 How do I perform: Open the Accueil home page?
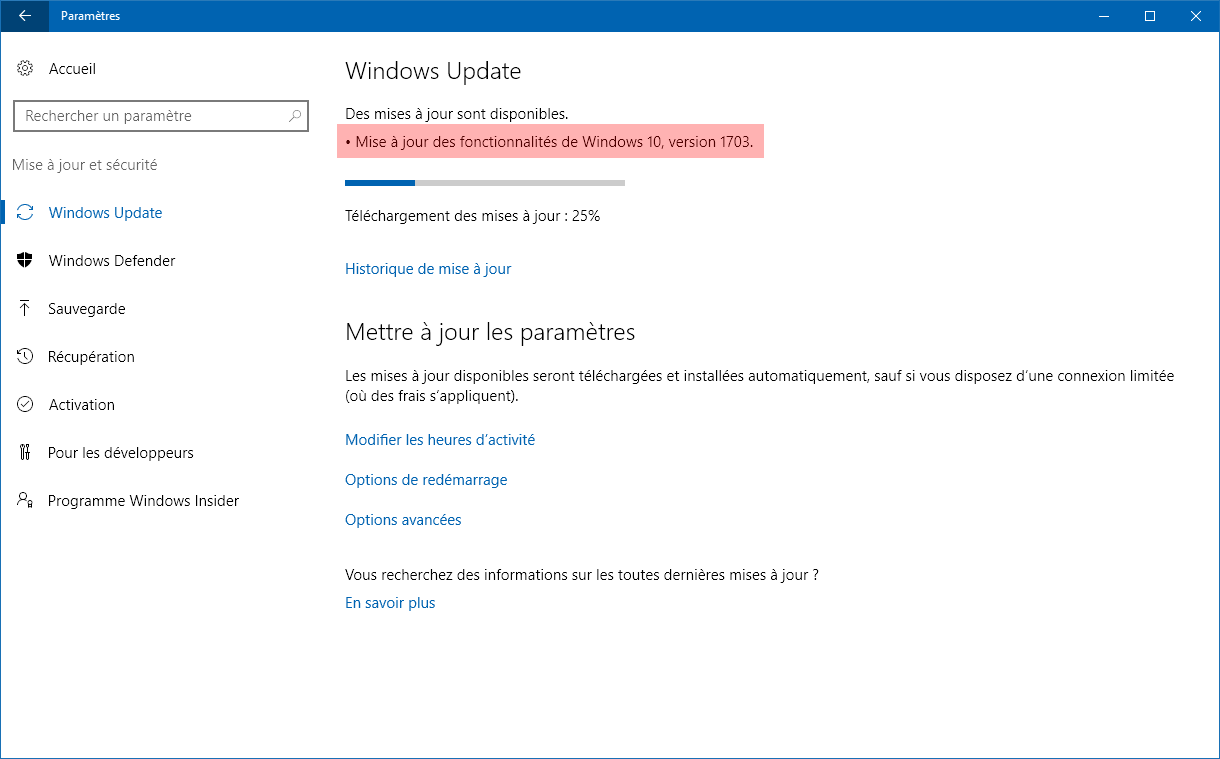click(72, 69)
